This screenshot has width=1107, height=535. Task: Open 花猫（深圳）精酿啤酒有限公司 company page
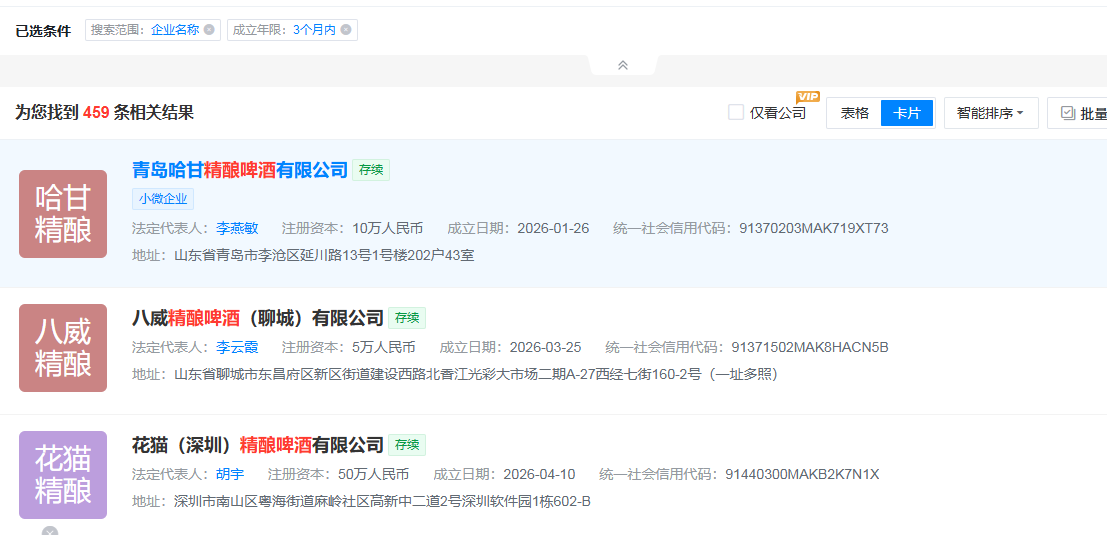[258, 445]
